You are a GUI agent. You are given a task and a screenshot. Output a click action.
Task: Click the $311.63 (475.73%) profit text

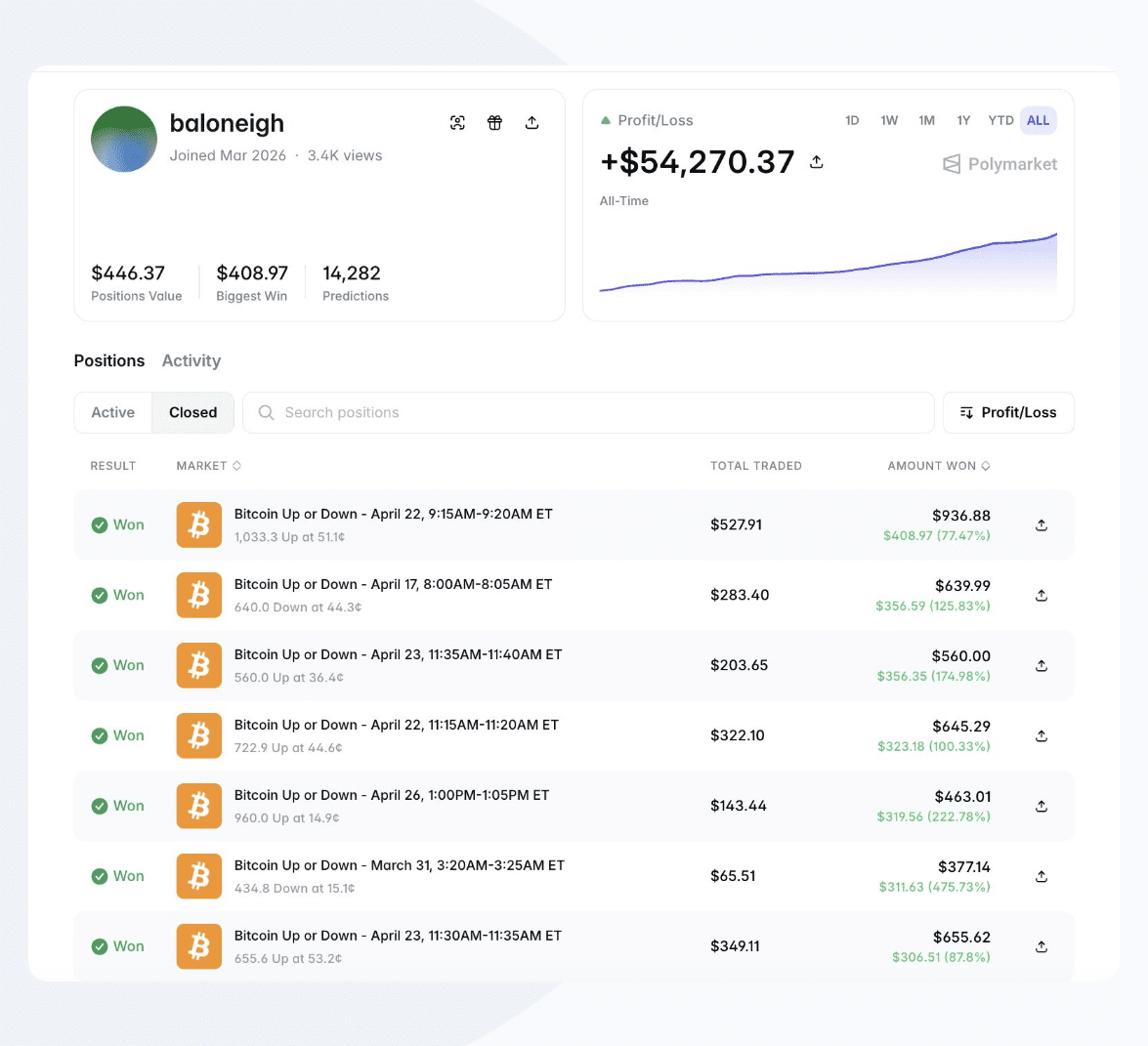(x=935, y=887)
